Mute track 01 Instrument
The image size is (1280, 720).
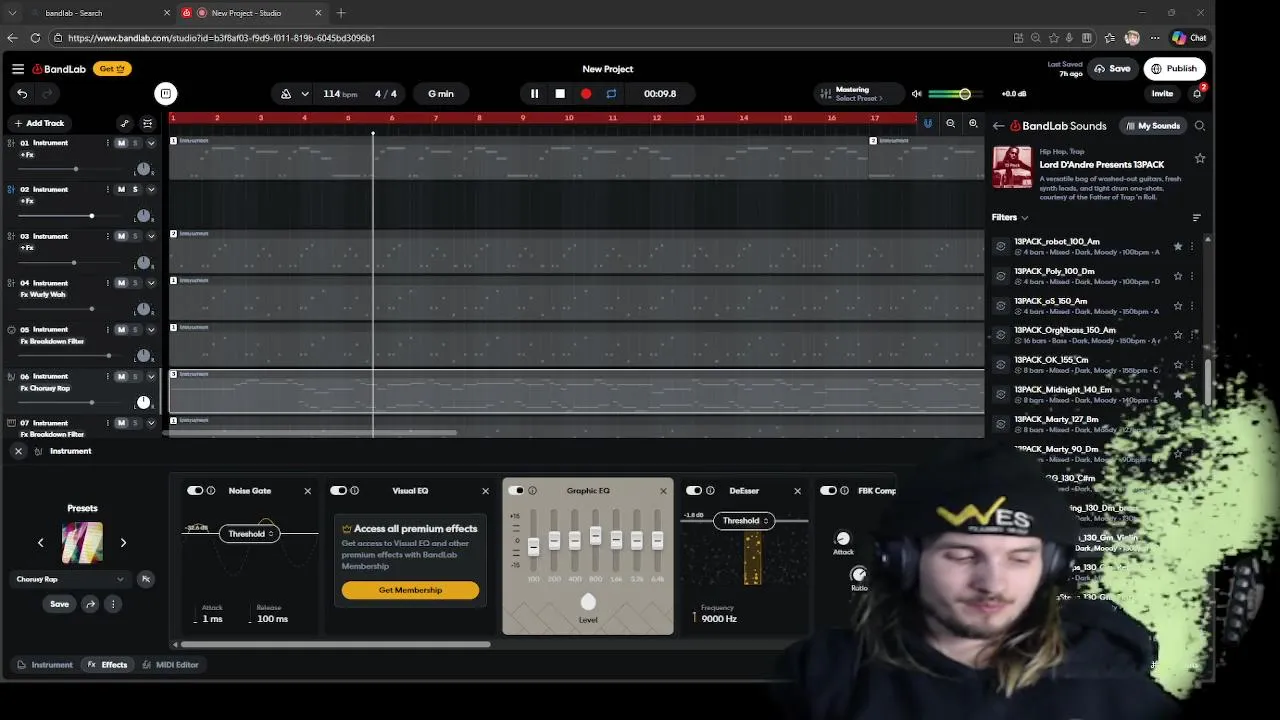pos(122,143)
